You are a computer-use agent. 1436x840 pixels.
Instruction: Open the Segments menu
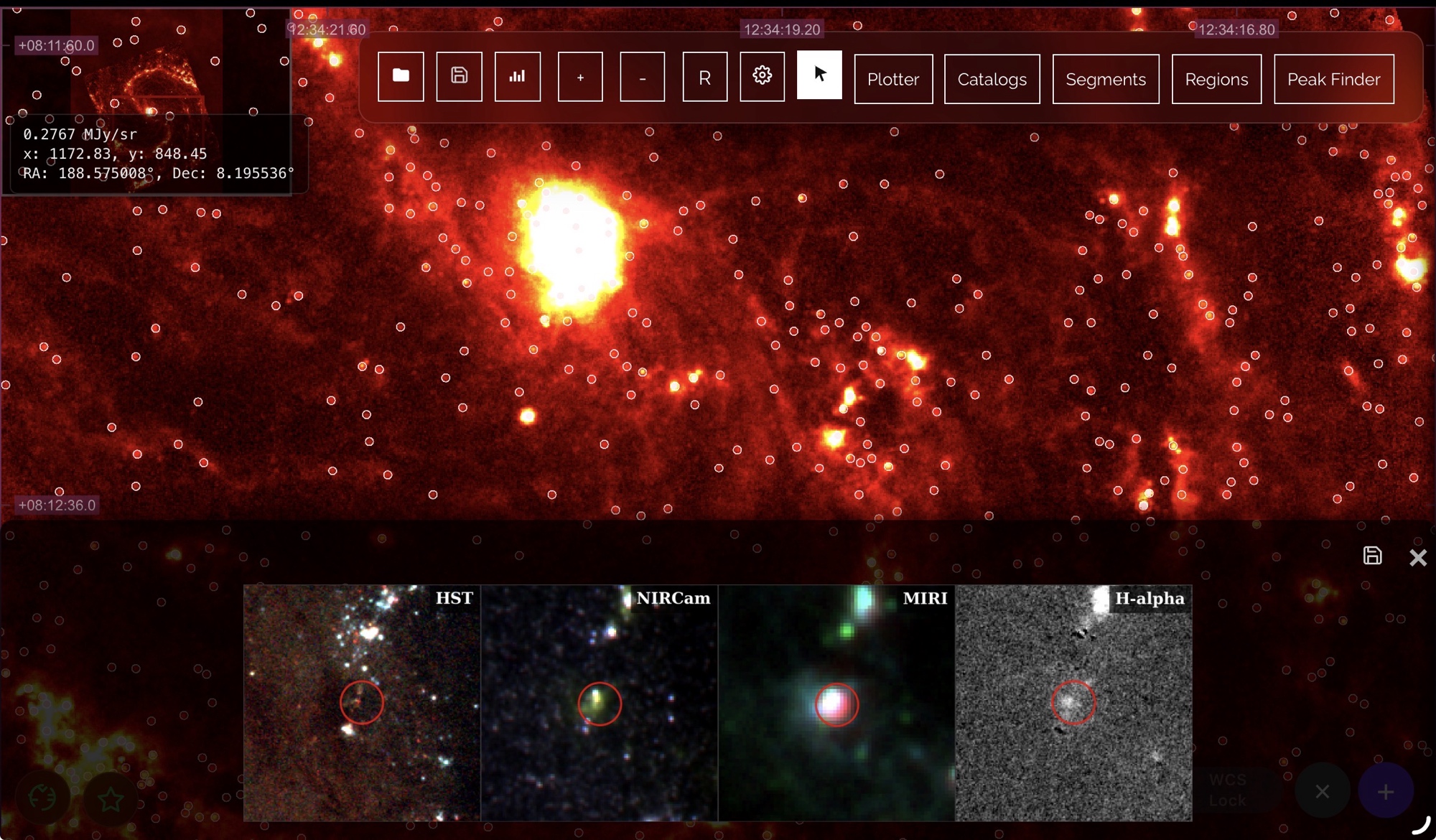click(x=1106, y=79)
